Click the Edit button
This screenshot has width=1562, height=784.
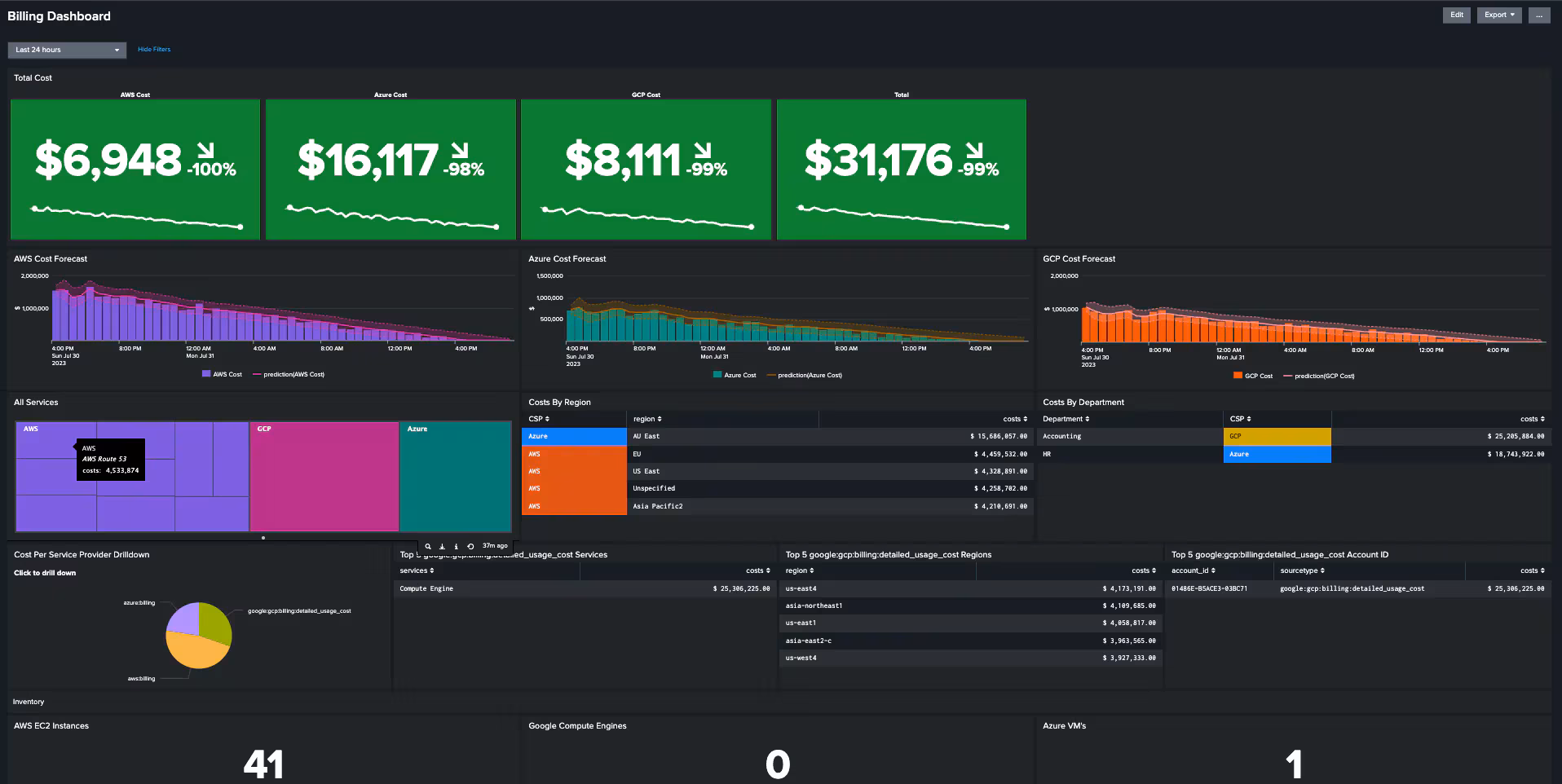click(x=1456, y=15)
